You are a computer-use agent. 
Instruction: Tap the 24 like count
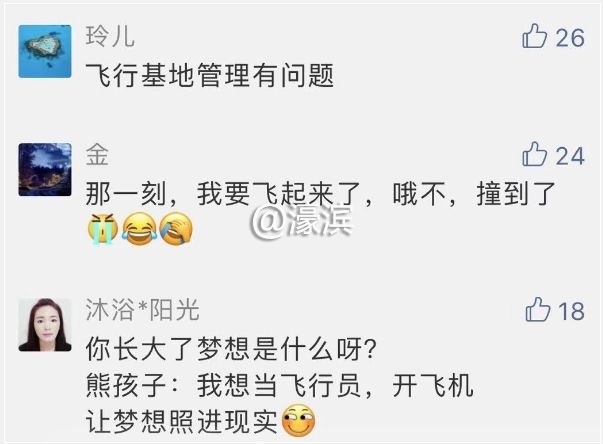570,156
